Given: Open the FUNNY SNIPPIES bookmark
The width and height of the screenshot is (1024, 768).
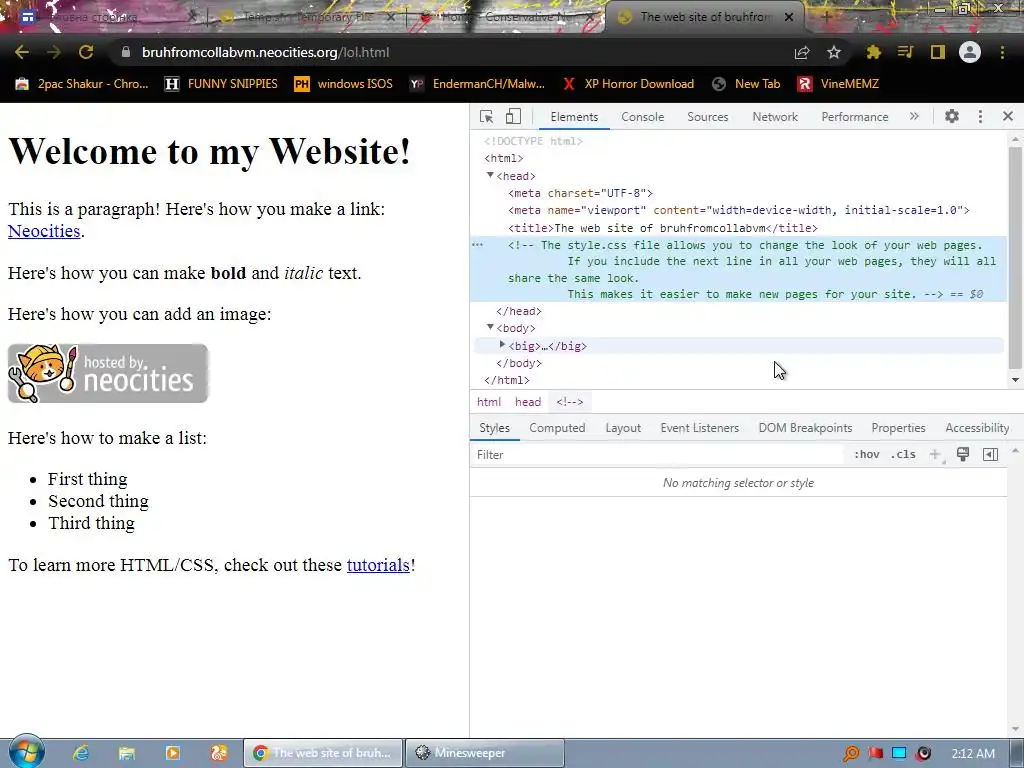Looking at the screenshot, I should 221,84.
